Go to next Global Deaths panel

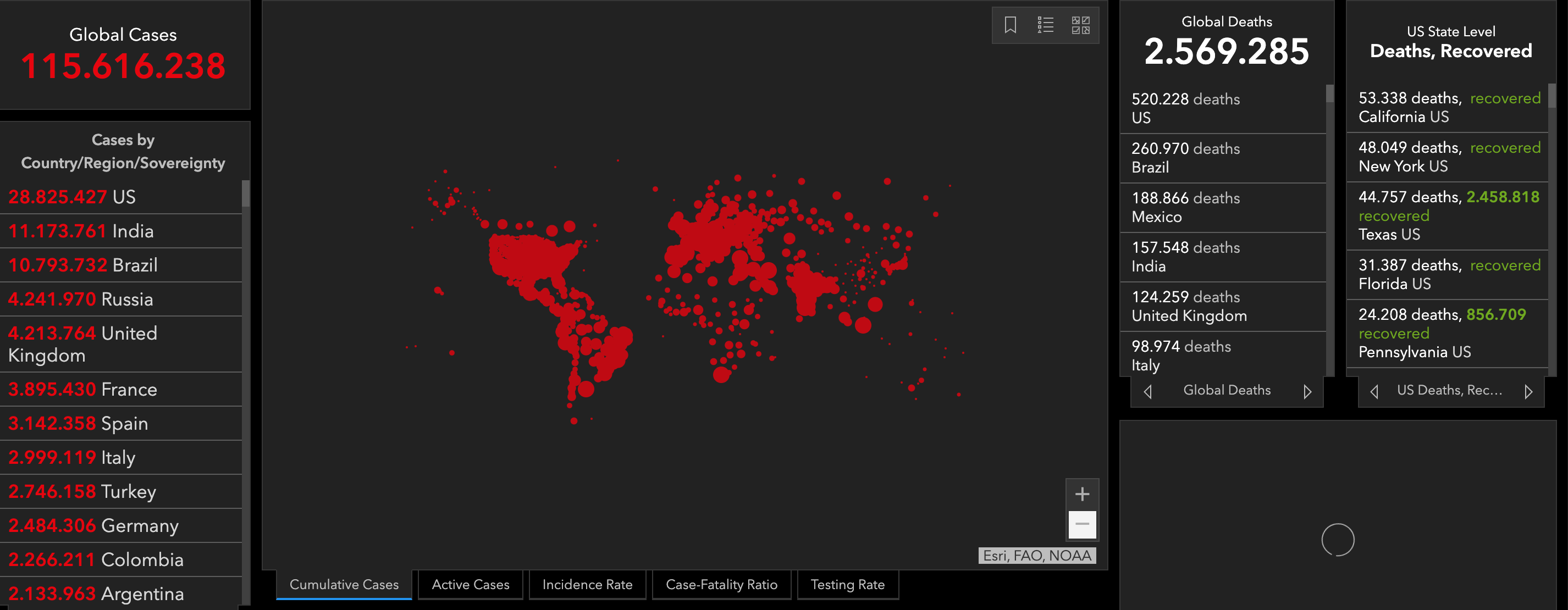click(1307, 392)
